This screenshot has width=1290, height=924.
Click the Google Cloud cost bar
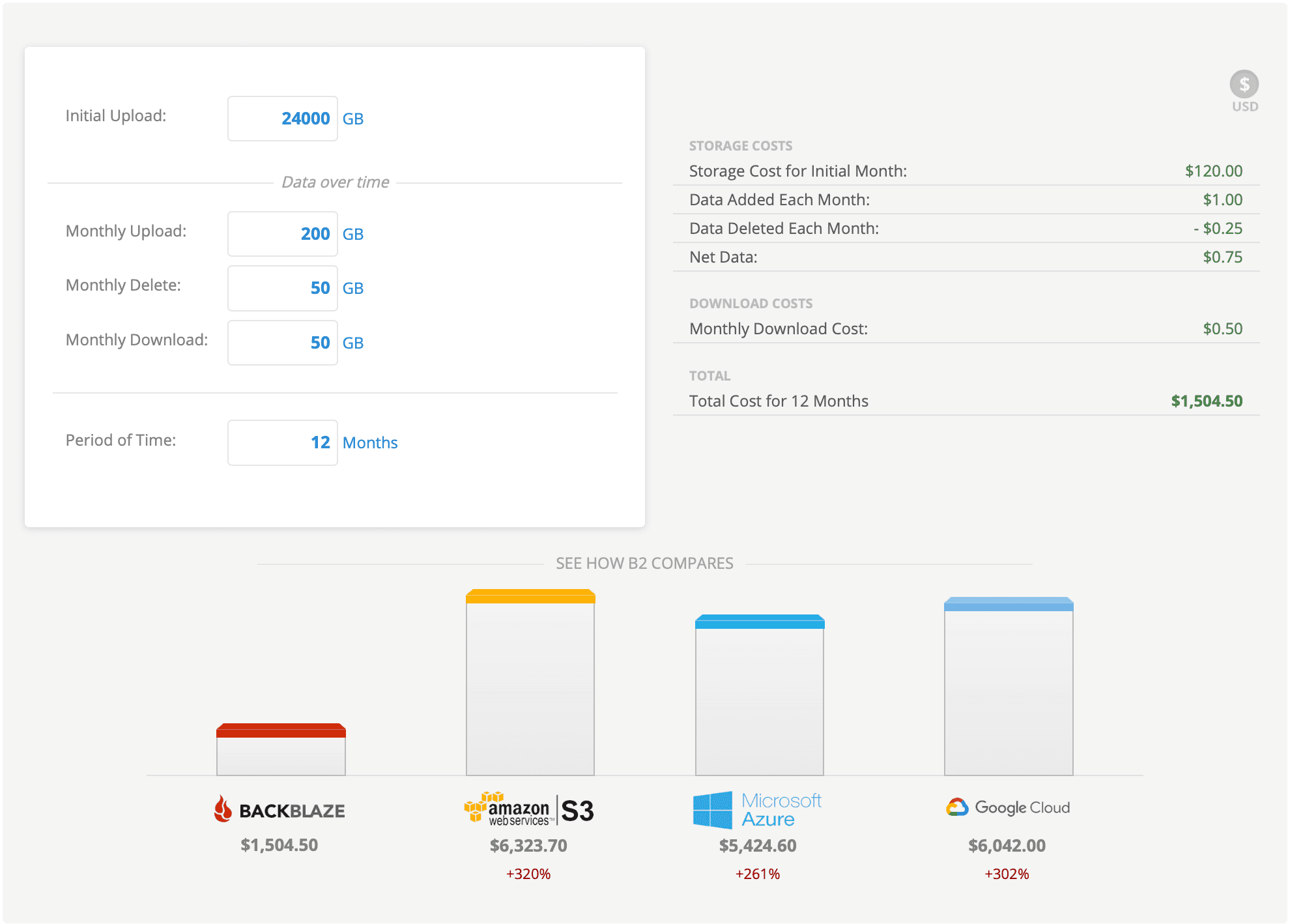point(1009,686)
